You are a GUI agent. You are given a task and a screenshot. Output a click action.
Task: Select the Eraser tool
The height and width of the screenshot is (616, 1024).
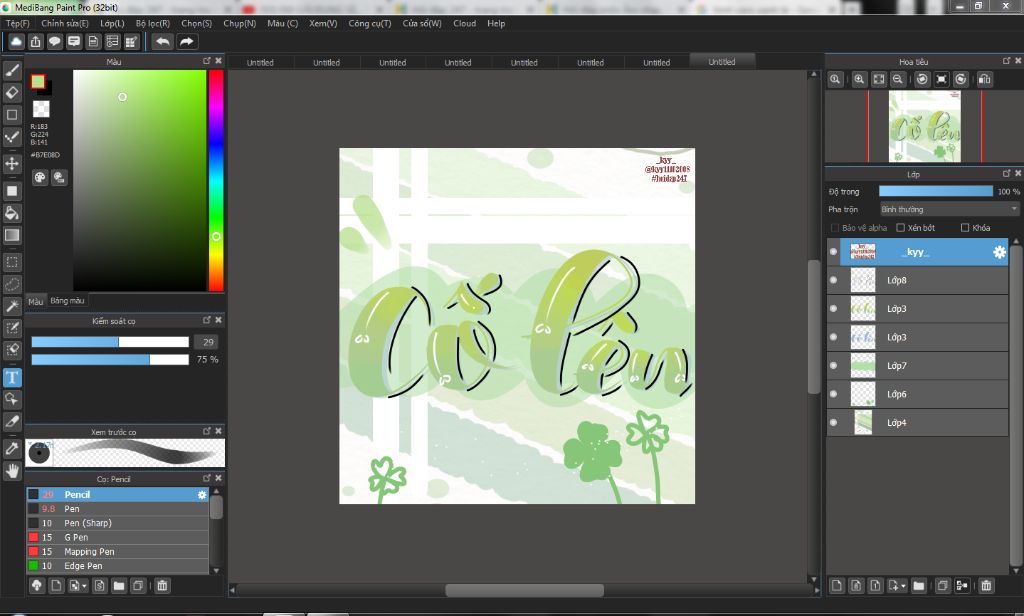point(12,92)
